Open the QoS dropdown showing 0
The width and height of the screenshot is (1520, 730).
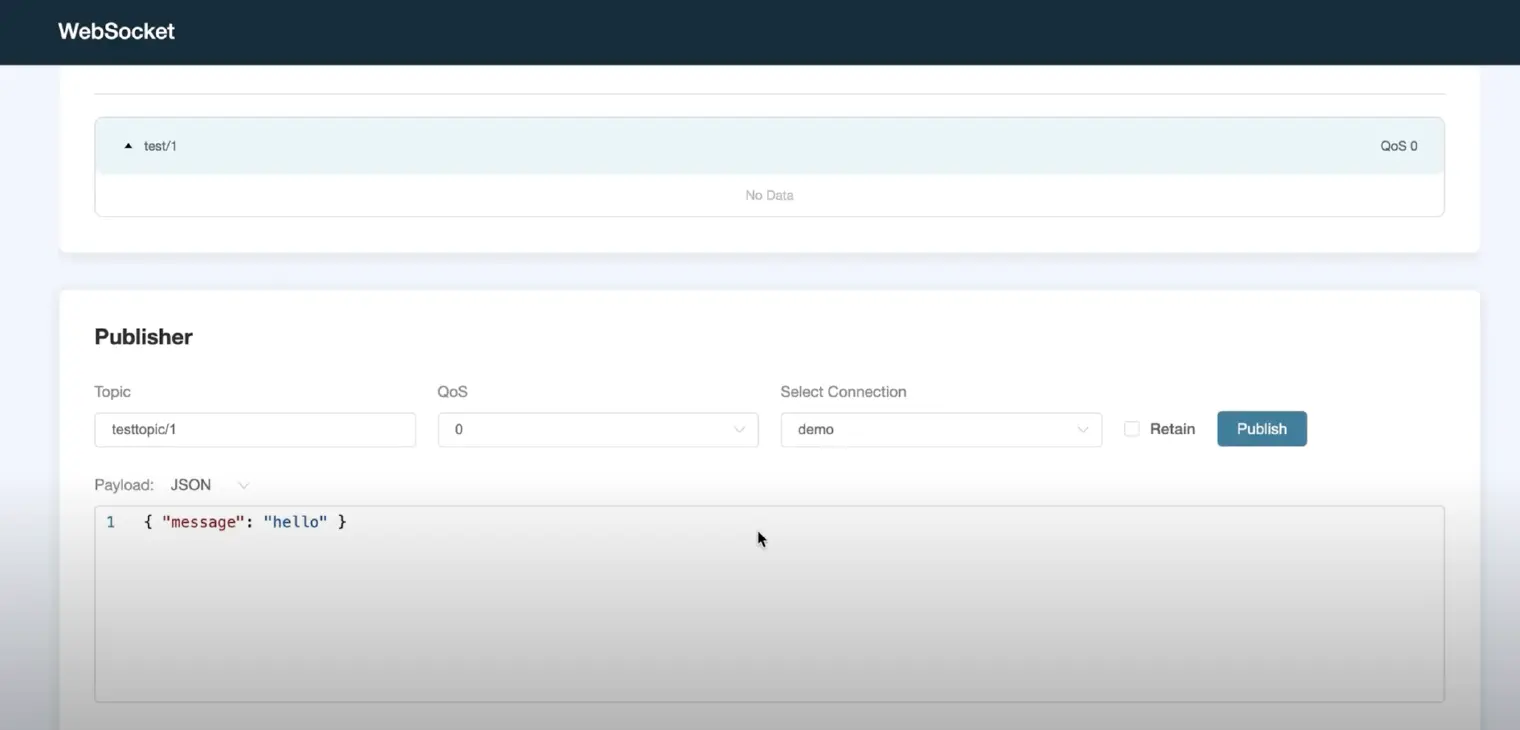[598, 429]
